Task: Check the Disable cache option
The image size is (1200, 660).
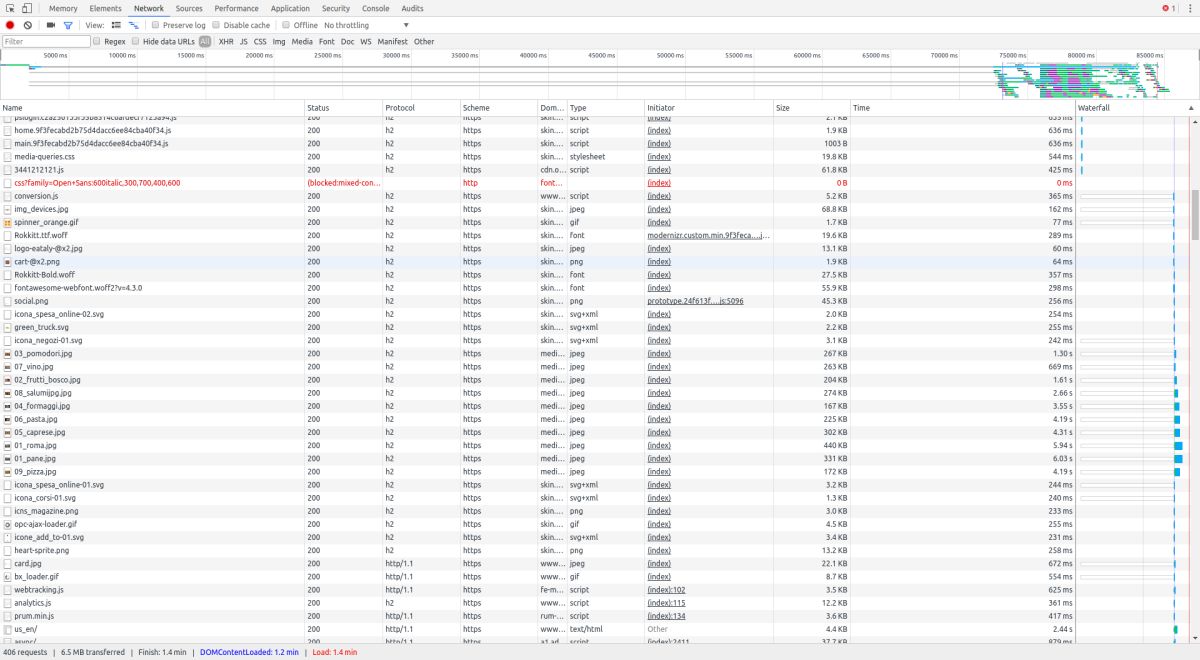Action: (217, 25)
